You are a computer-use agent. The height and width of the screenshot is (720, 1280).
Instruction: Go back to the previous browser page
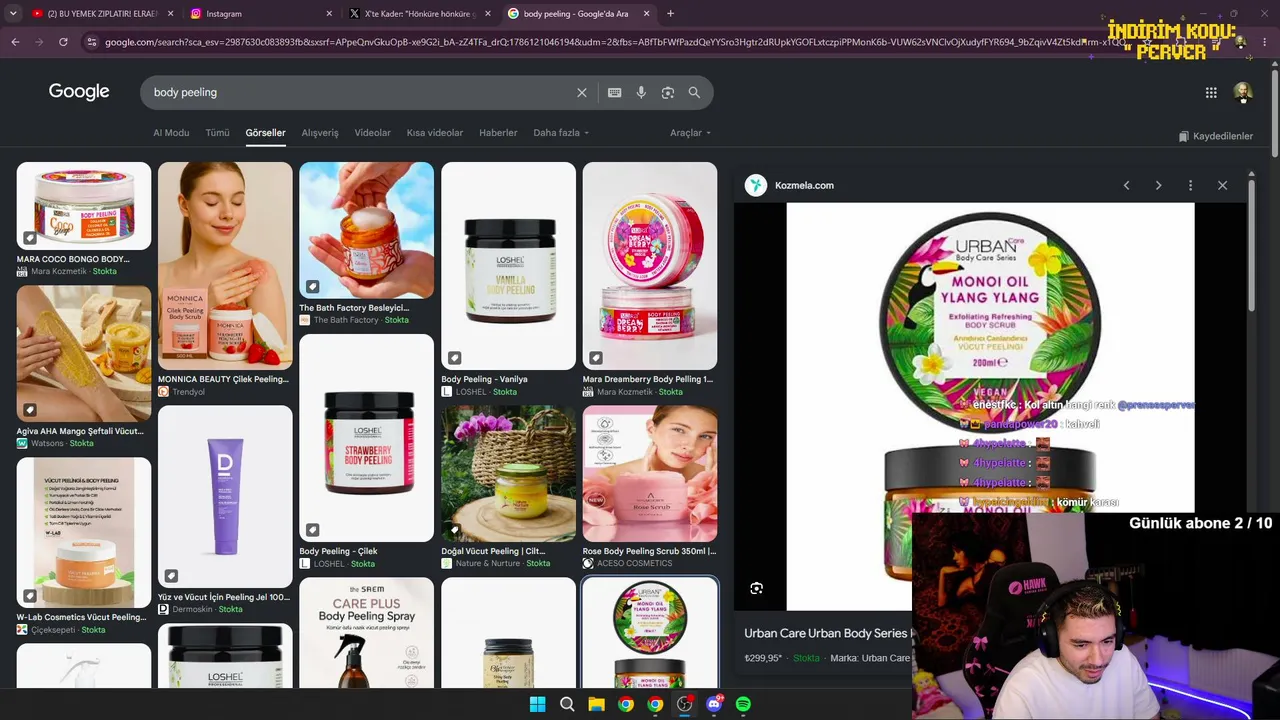pos(15,42)
